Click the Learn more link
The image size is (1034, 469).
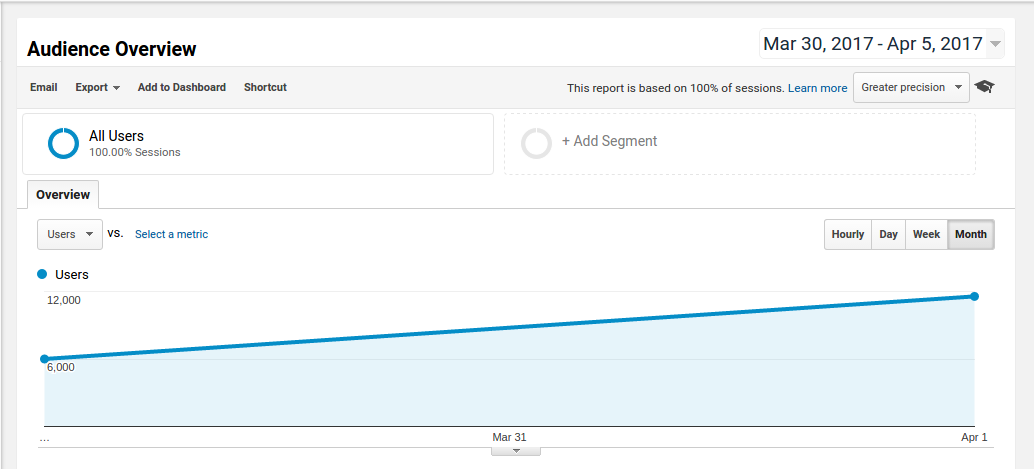pyautogui.click(x=818, y=88)
